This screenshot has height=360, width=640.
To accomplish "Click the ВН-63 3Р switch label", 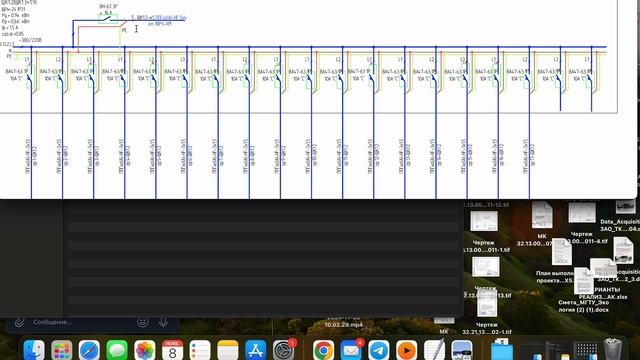I will (x=108, y=7).
